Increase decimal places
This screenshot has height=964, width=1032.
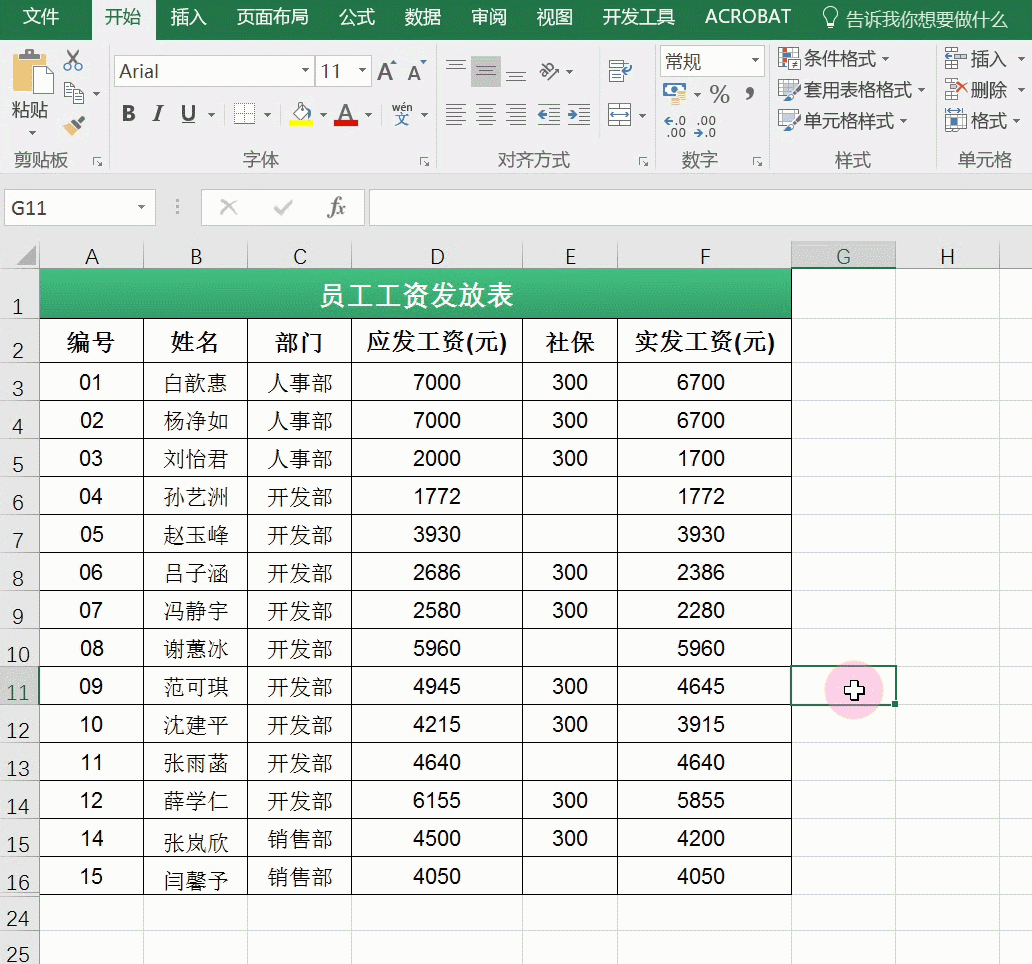coord(675,126)
